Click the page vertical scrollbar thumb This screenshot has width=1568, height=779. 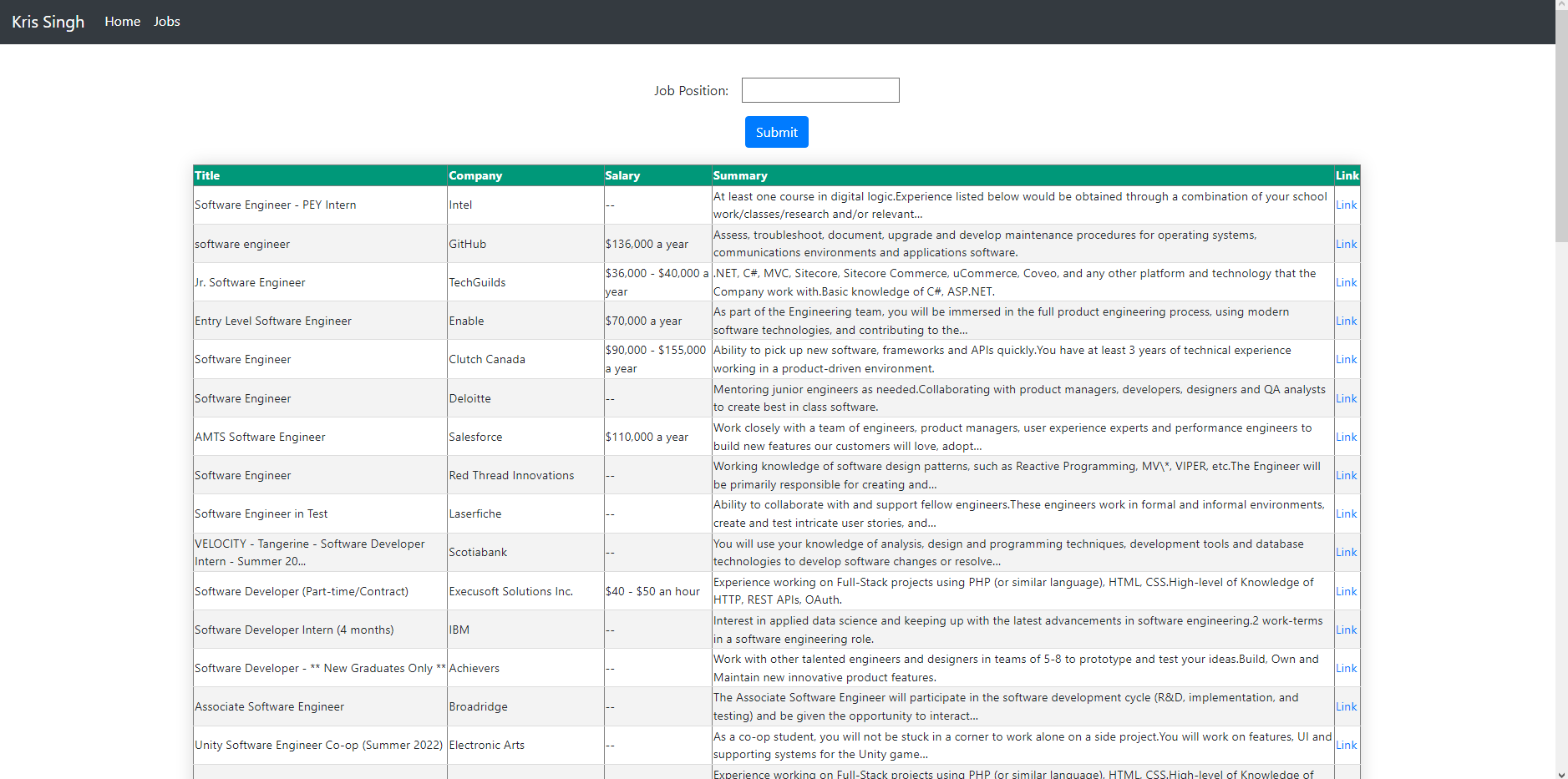1561,125
